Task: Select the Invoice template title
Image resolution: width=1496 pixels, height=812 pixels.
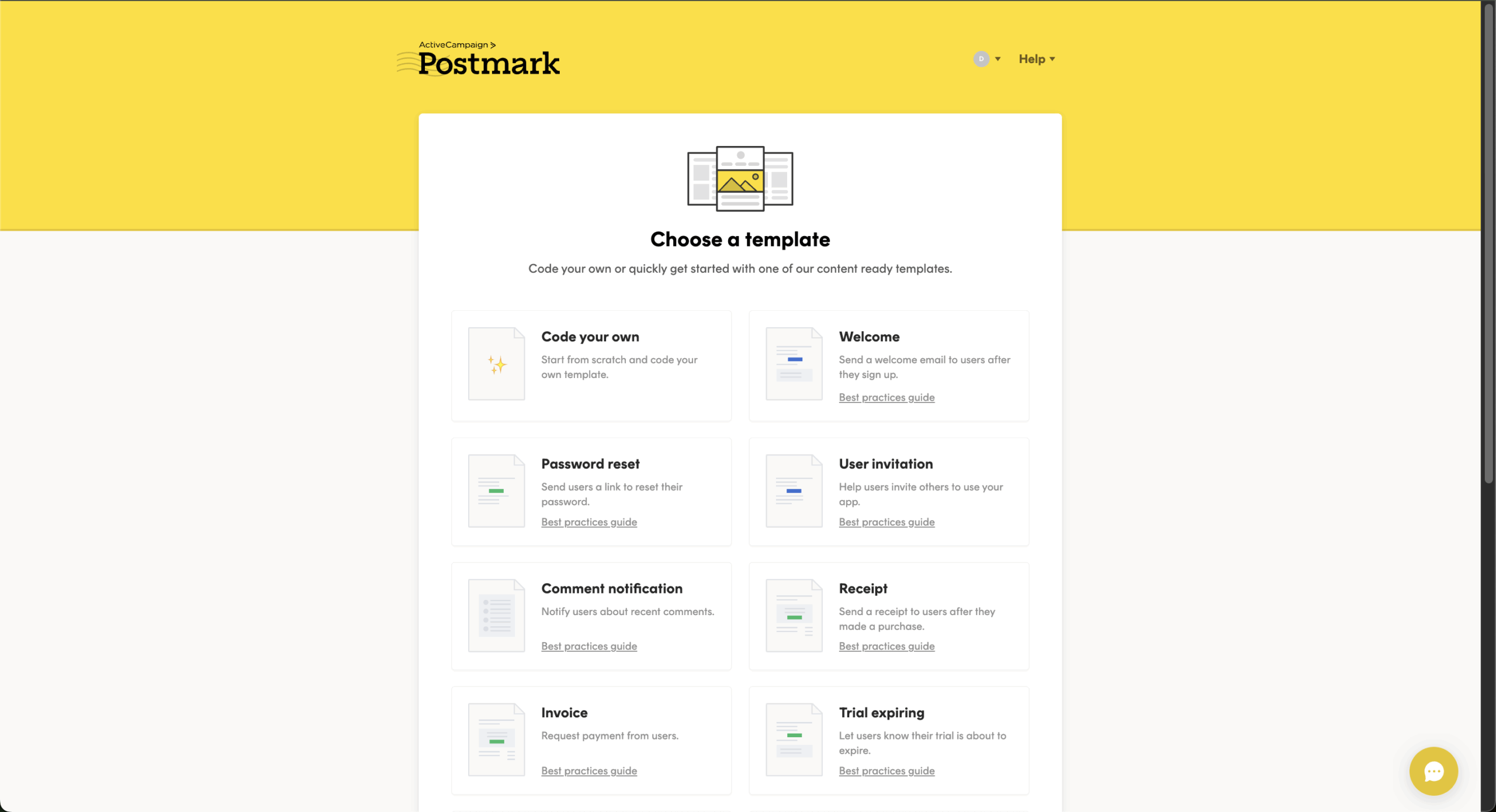Action: (x=565, y=713)
